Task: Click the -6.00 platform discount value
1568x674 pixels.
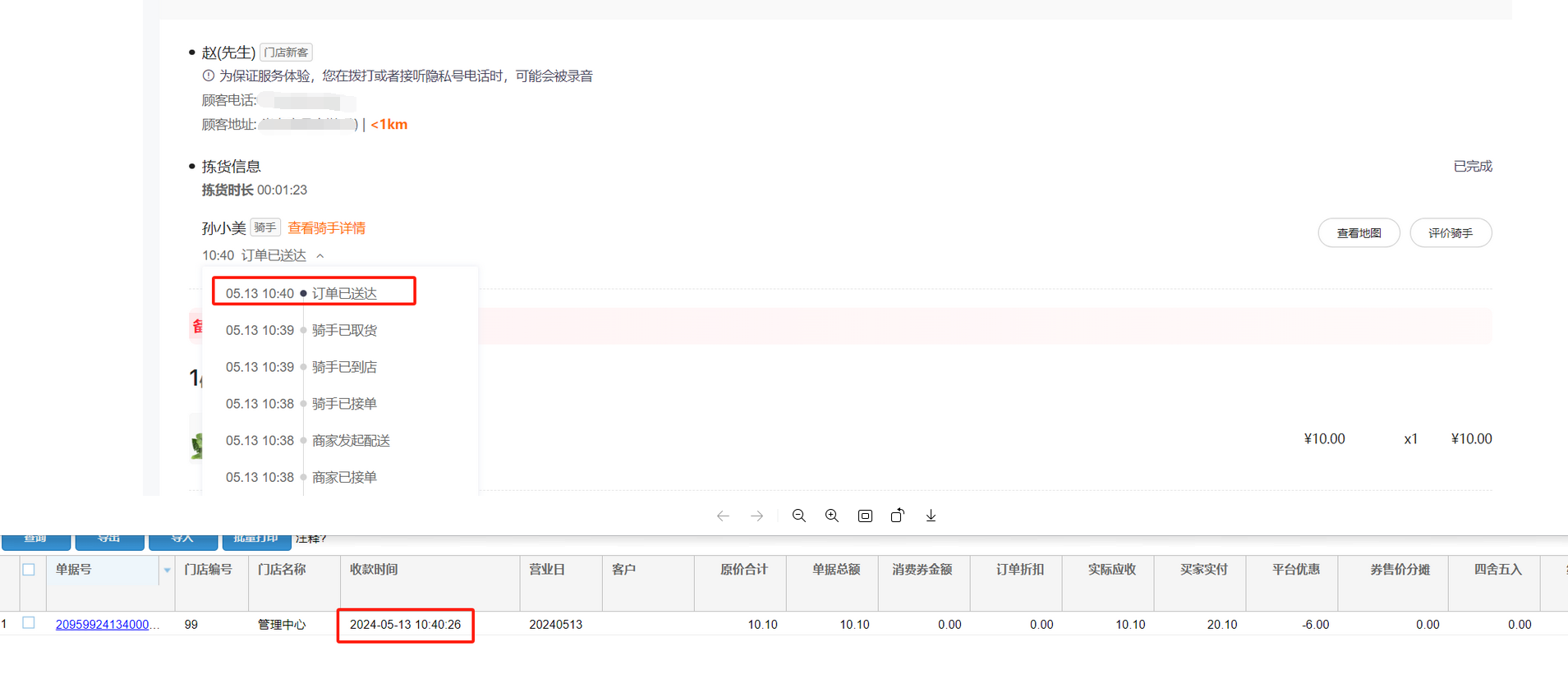Action: (x=1316, y=625)
